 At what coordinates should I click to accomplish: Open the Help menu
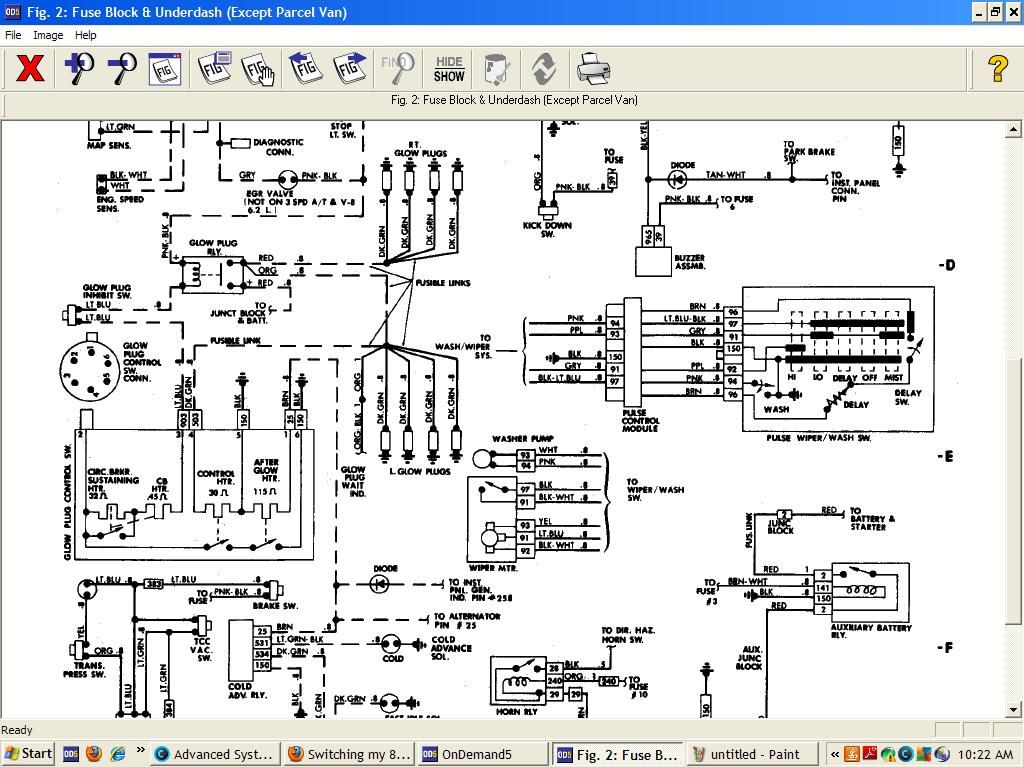point(86,35)
